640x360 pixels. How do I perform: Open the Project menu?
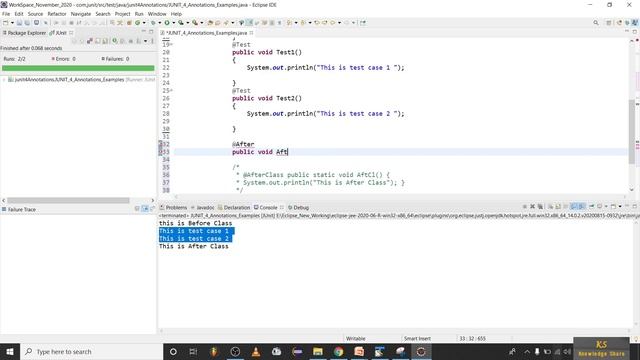(122, 14)
